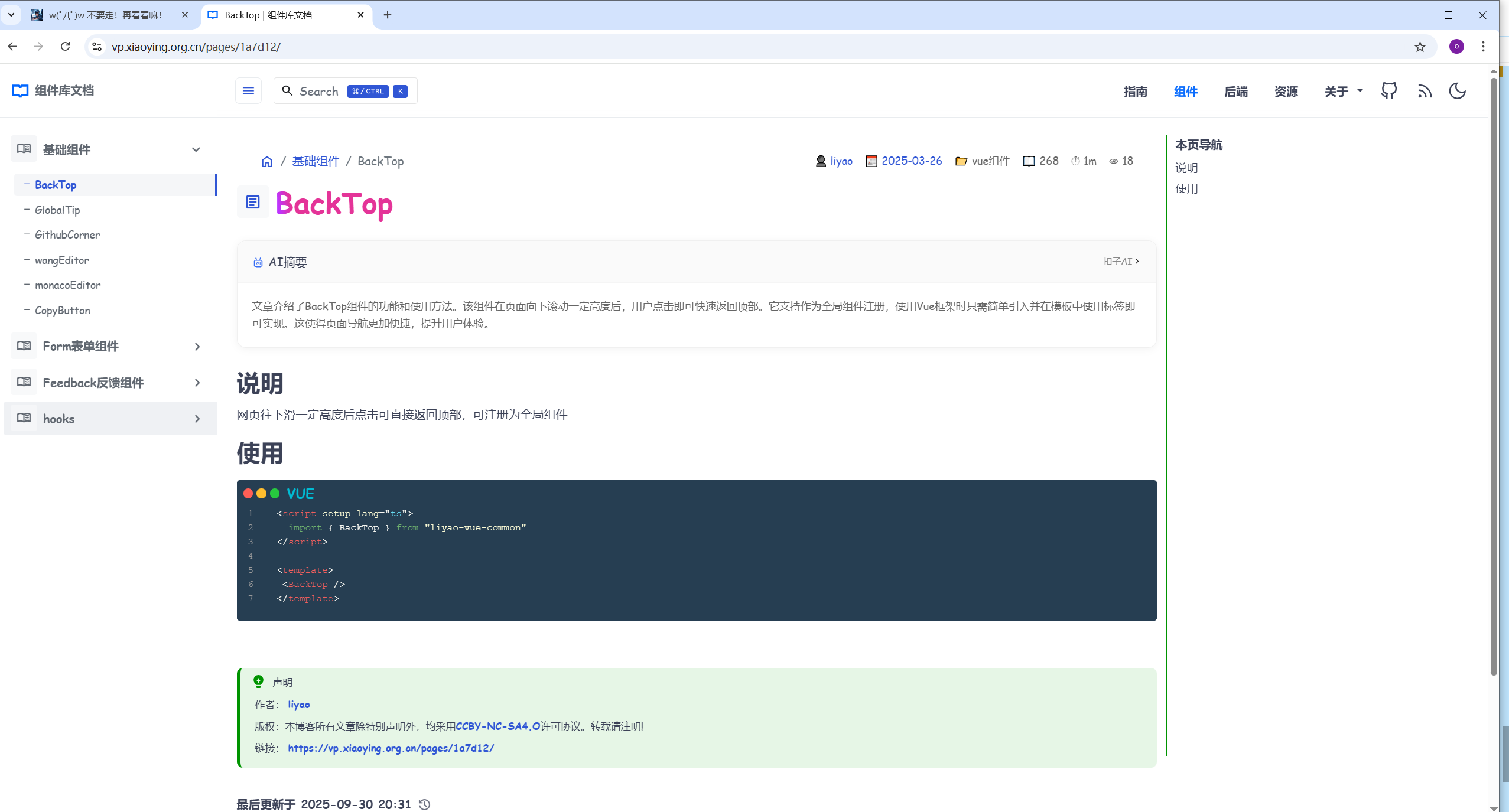This screenshot has height=812, width=1509.
Task: Expand the Form表单组件 section
Action: pos(196,346)
